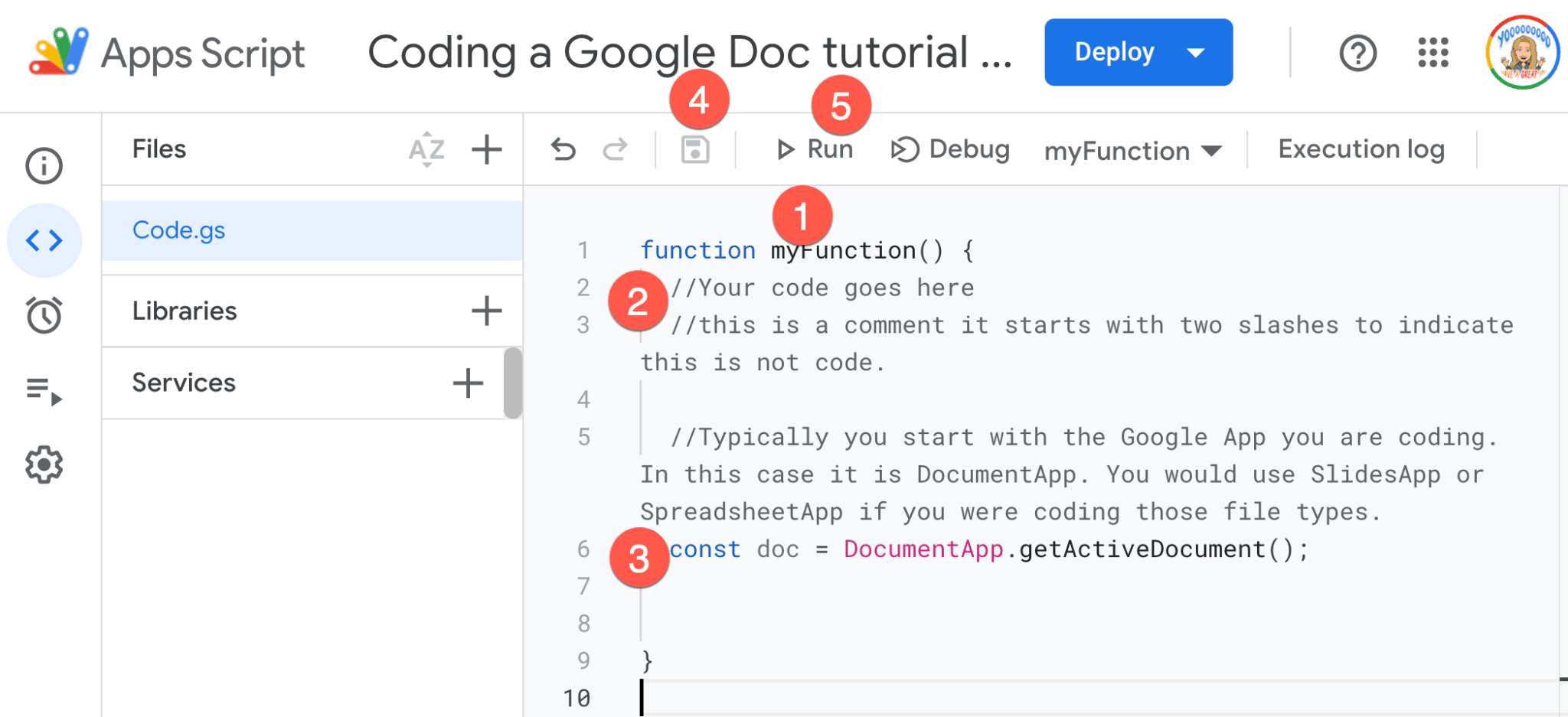Open the Google apps grid launcher
Image resolution: width=1568 pixels, height=717 pixels.
[1432, 53]
